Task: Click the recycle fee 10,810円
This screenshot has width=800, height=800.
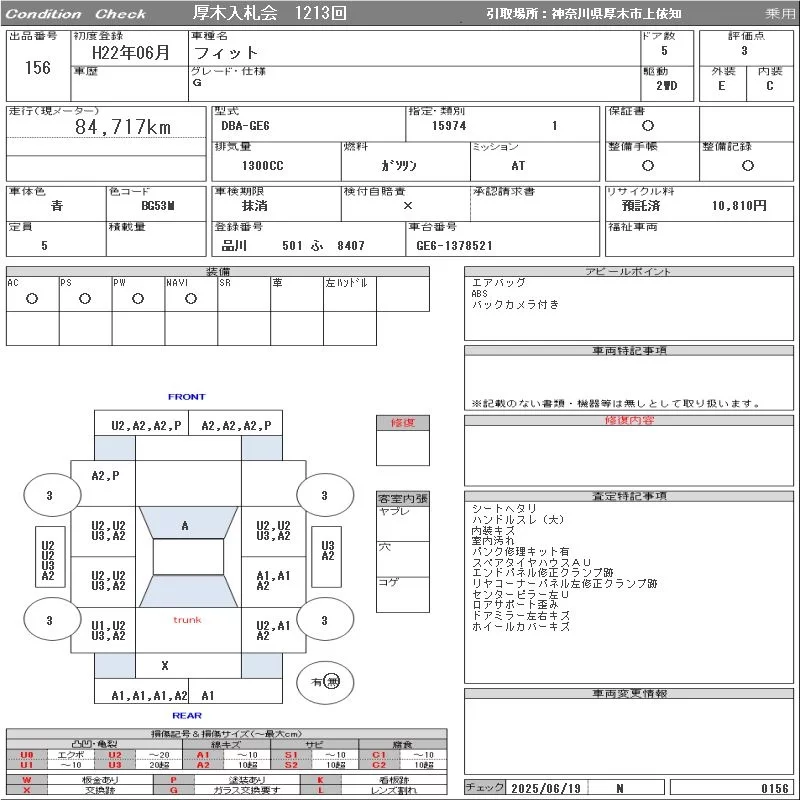Action: coord(739,206)
